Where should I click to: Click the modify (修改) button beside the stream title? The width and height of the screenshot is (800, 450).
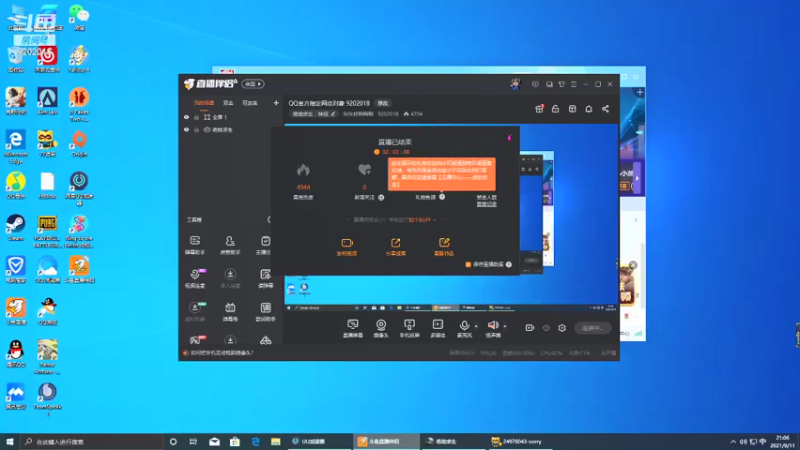pos(383,103)
